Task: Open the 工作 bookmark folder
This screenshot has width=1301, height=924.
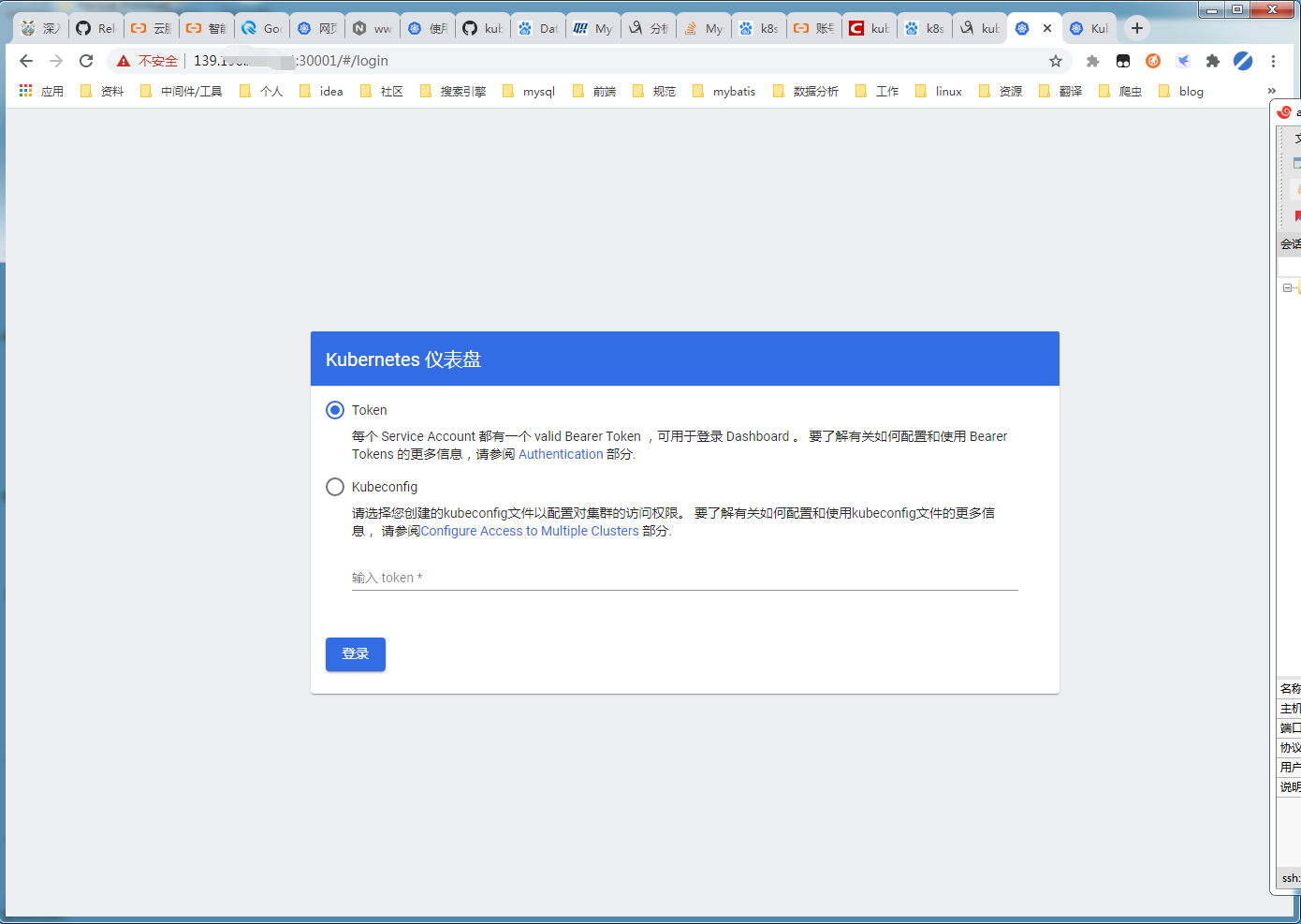Action: pos(877,91)
